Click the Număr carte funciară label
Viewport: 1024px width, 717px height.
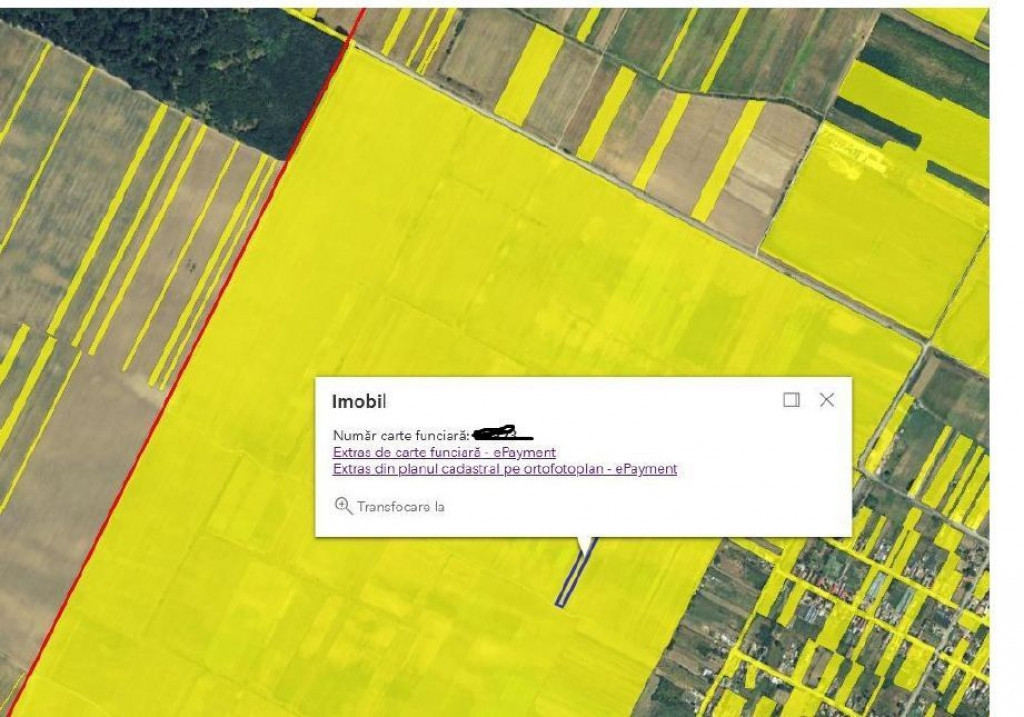400,436
